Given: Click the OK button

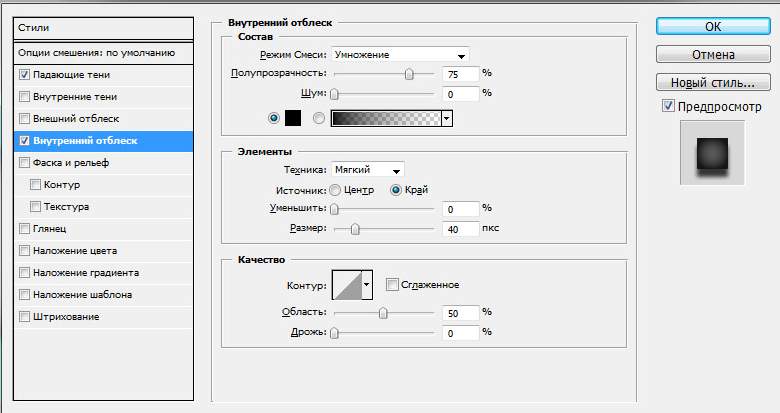Looking at the screenshot, I should pos(713,26).
